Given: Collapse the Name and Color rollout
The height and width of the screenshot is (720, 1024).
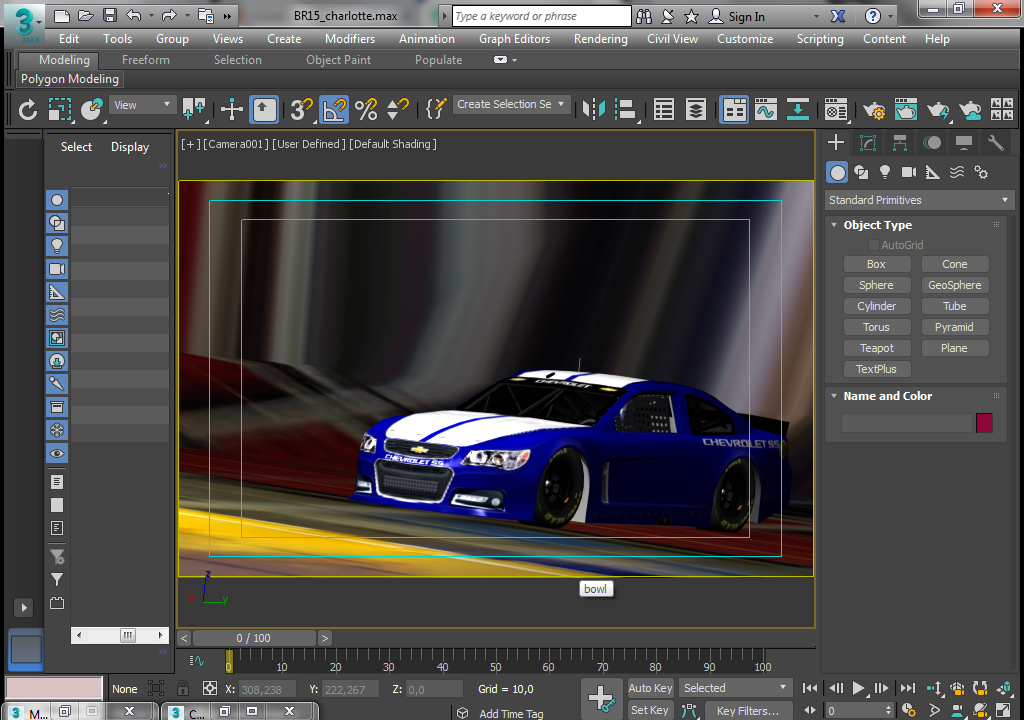Looking at the screenshot, I should (x=834, y=396).
